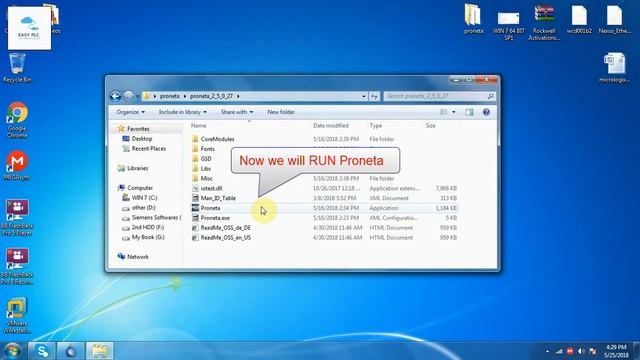Sort by the Name column header
640x360 pixels.
point(198,126)
